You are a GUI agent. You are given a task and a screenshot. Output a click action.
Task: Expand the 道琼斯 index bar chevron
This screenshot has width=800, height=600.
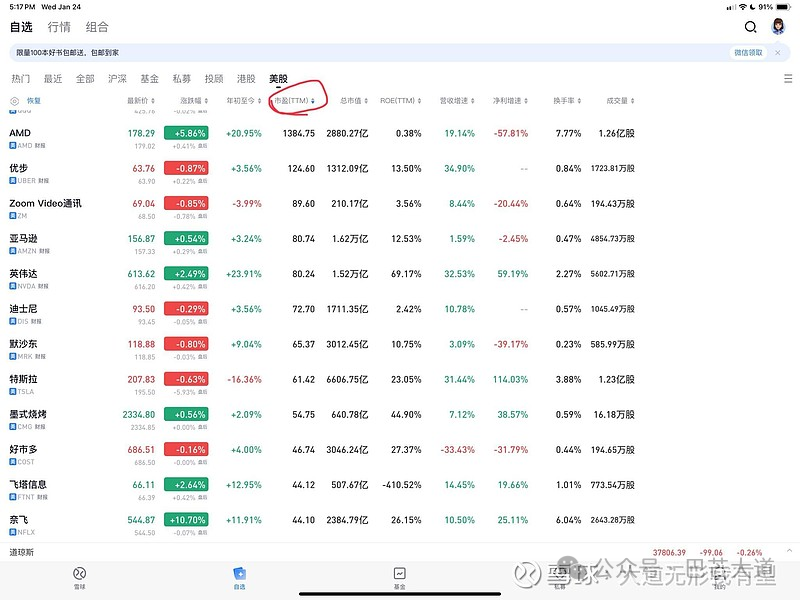[789, 551]
